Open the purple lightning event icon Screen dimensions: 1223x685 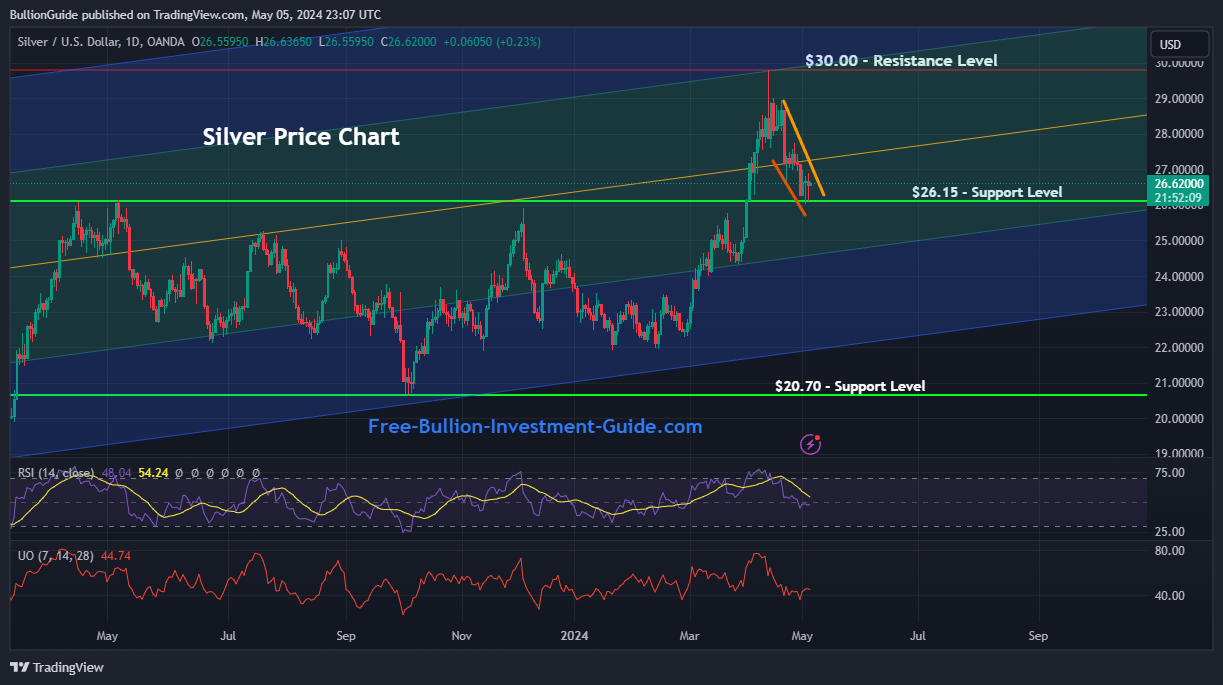[812, 444]
